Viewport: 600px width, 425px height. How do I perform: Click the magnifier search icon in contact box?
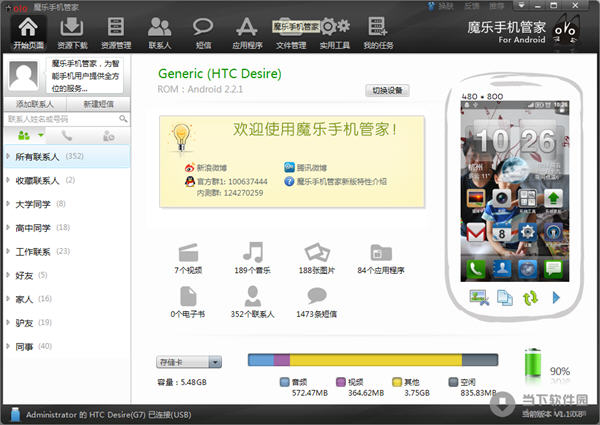[123, 119]
